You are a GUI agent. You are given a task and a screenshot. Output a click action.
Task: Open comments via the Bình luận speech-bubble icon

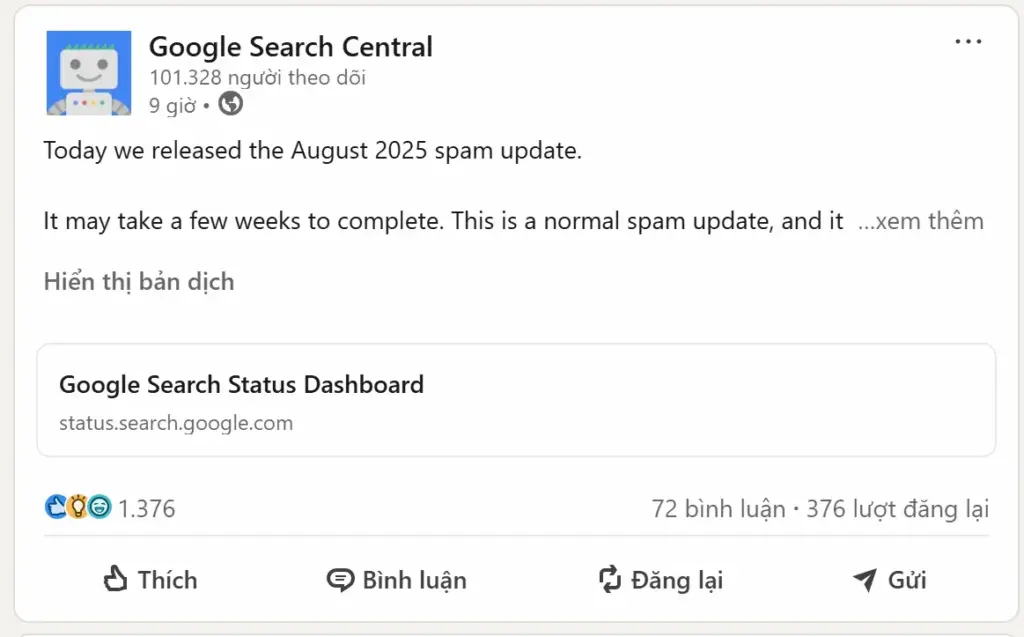point(340,580)
